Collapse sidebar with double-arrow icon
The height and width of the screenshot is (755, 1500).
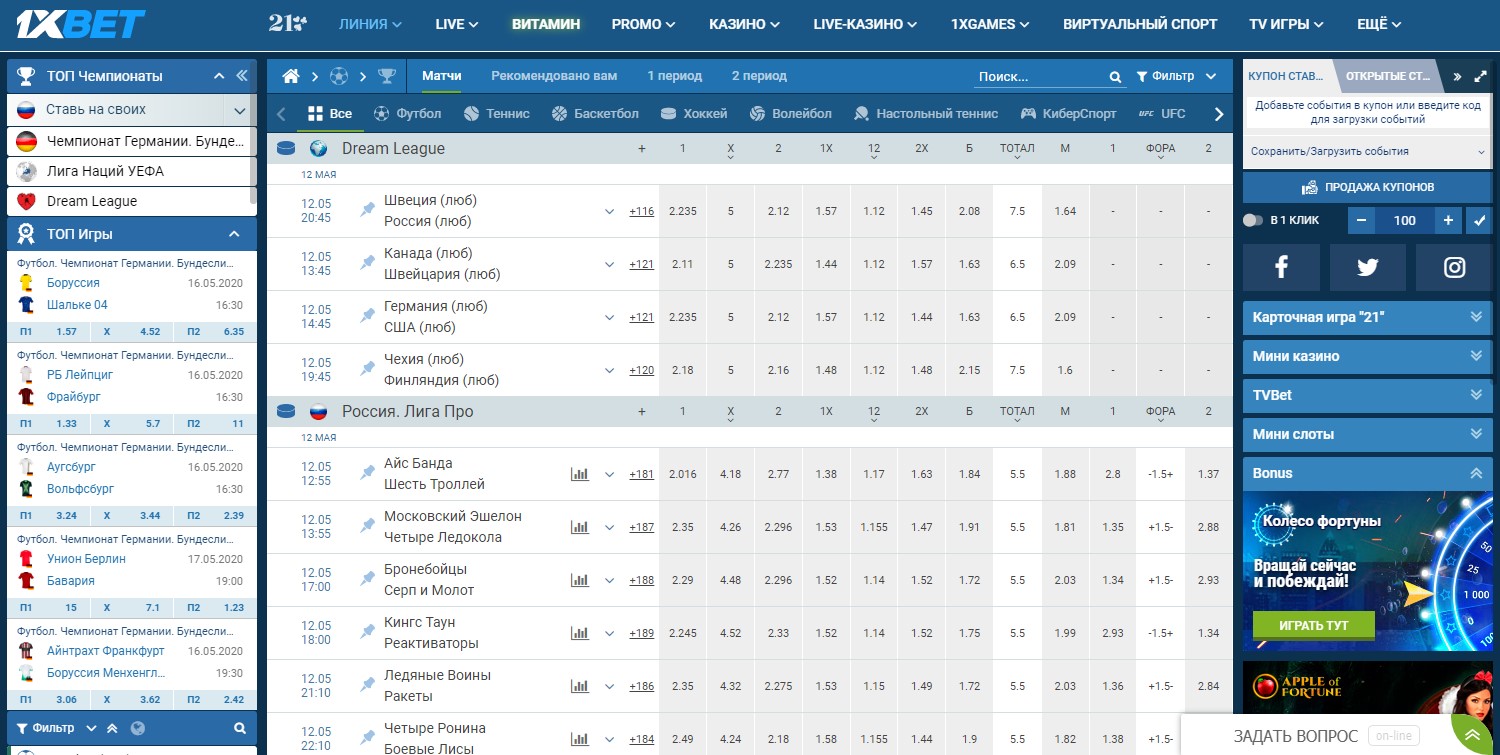[242, 76]
